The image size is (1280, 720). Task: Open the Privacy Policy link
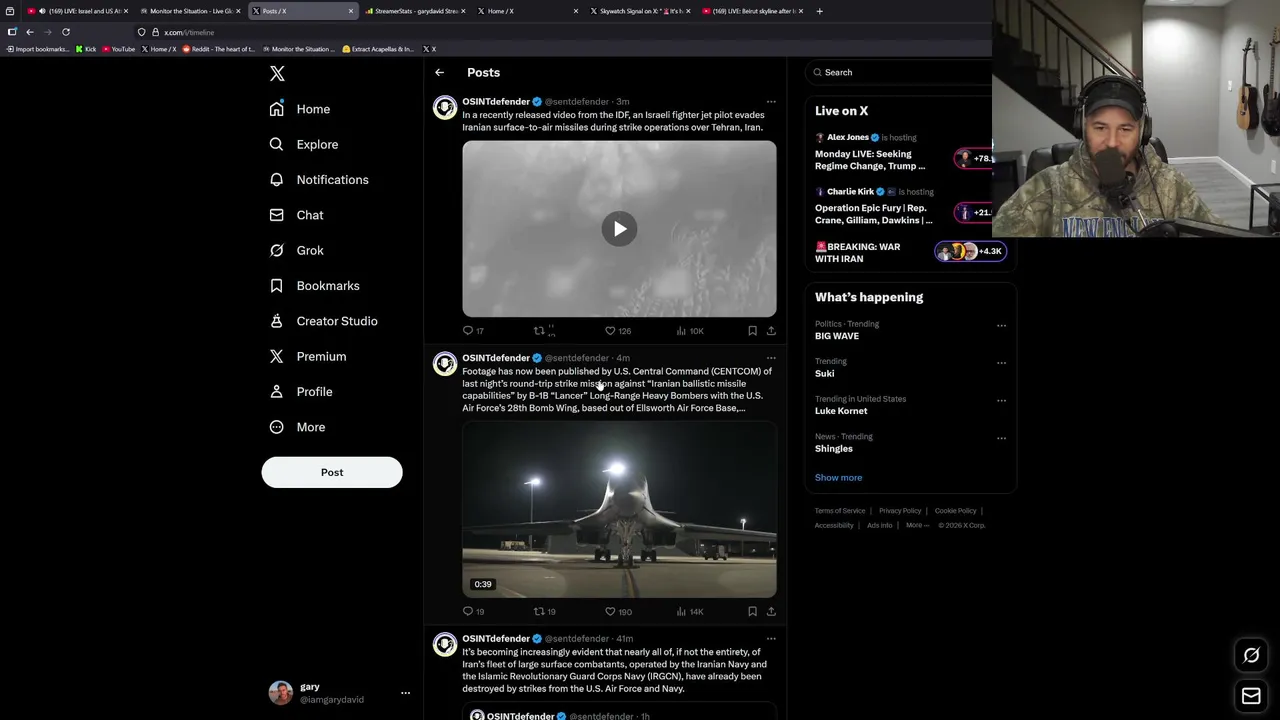pyautogui.click(x=900, y=511)
